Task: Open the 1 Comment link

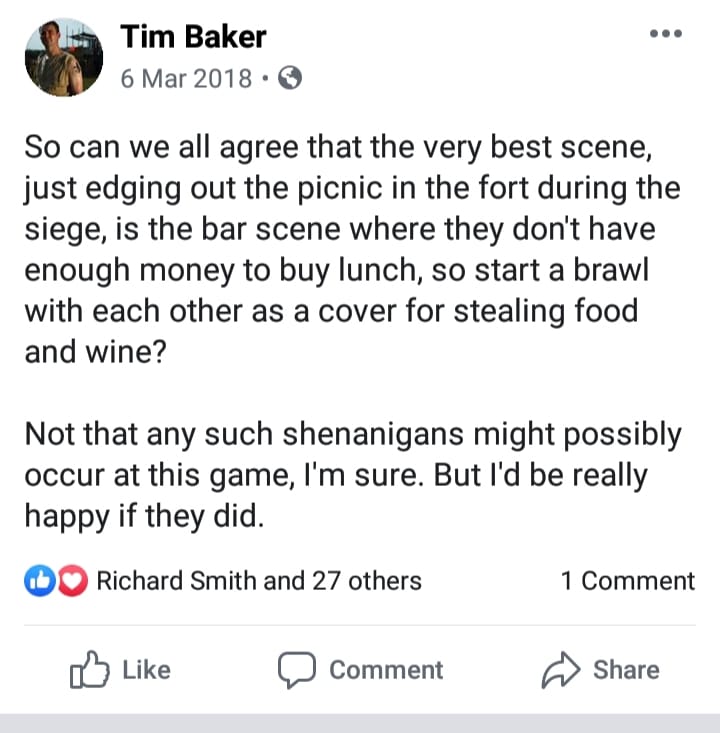Action: click(x=627, y=581)
